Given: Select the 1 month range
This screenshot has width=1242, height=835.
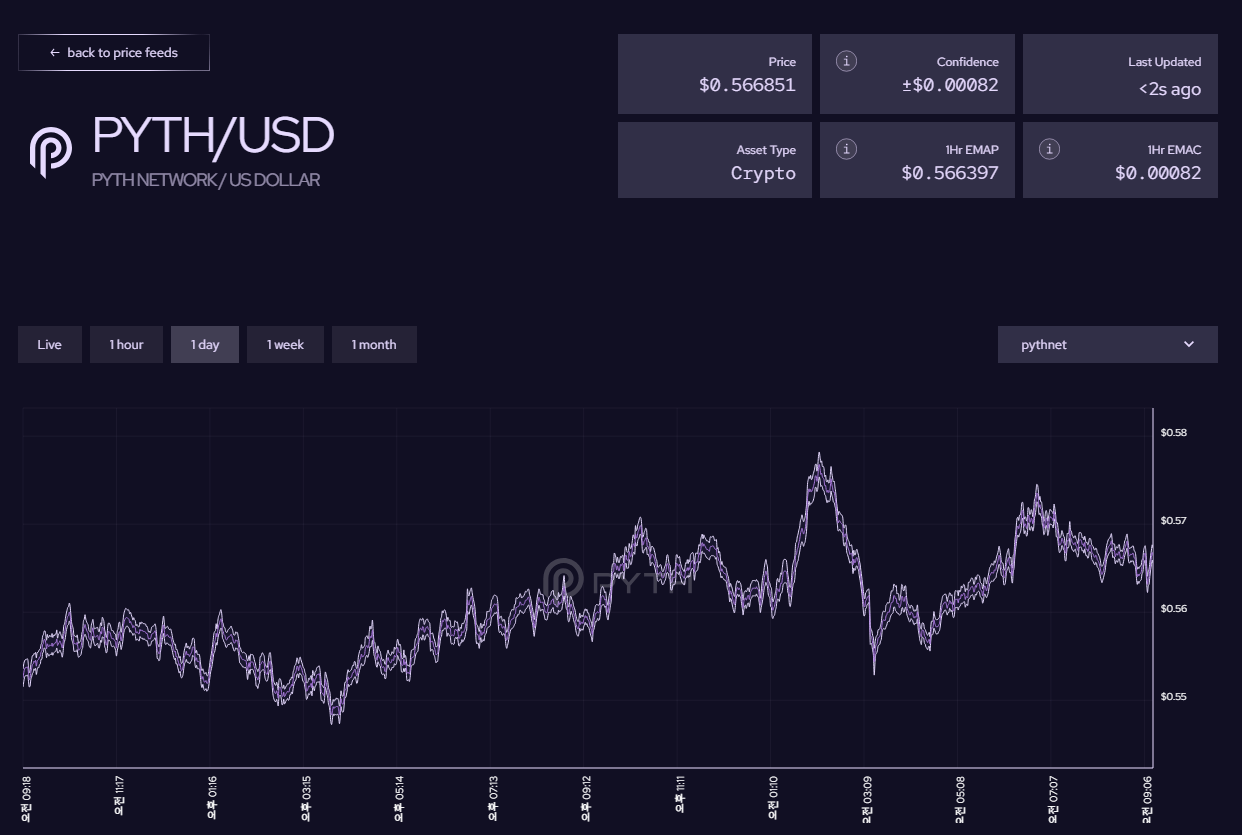Looking at the screenshot, I should tap(374, 344).
